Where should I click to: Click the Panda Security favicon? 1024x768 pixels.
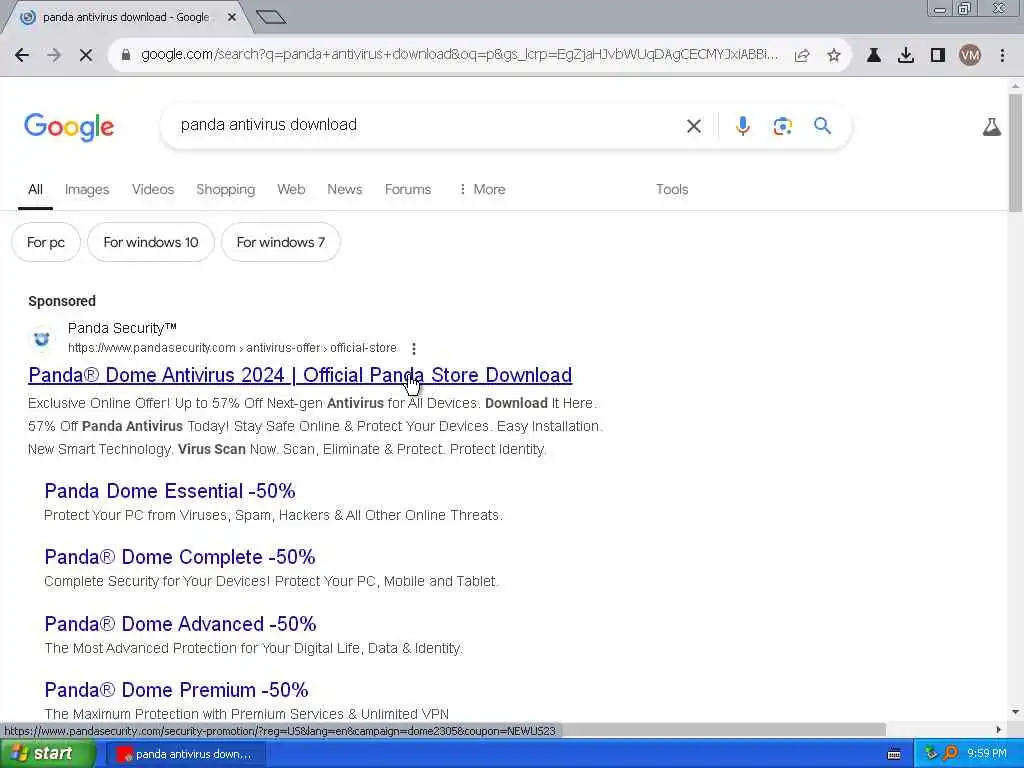click(42, 338)
